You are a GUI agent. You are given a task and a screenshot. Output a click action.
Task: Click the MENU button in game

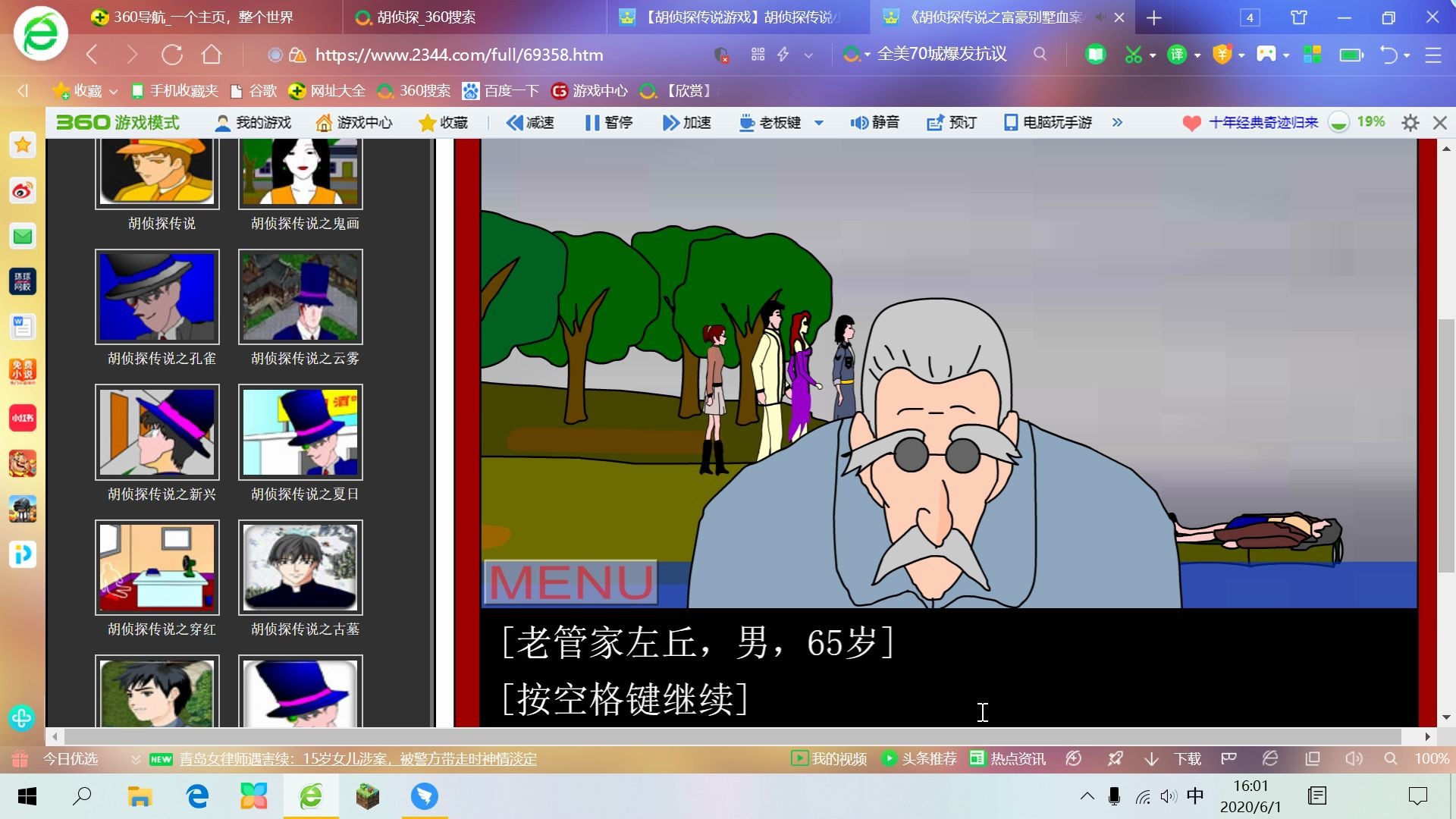(x=570, y=582)
